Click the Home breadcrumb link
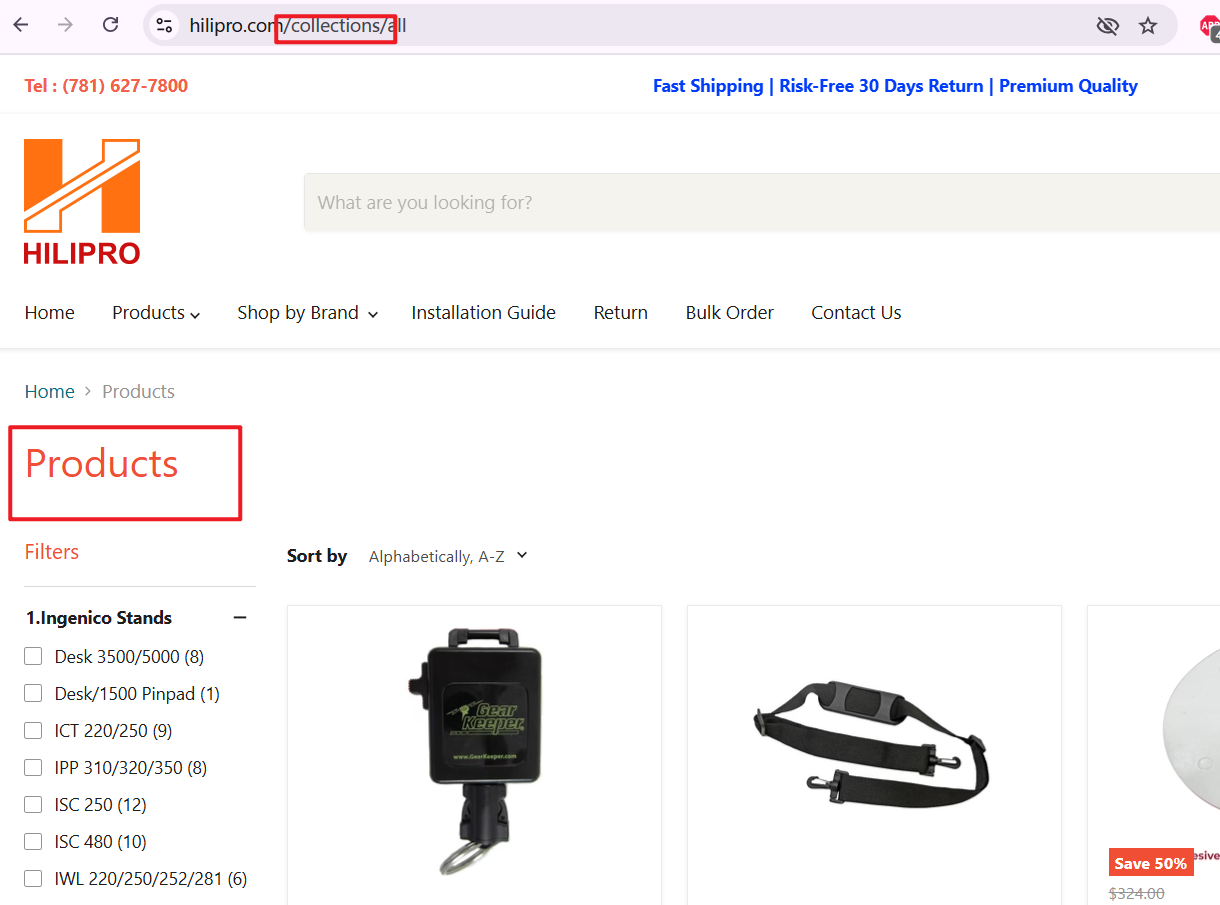 tap(50, 392)
